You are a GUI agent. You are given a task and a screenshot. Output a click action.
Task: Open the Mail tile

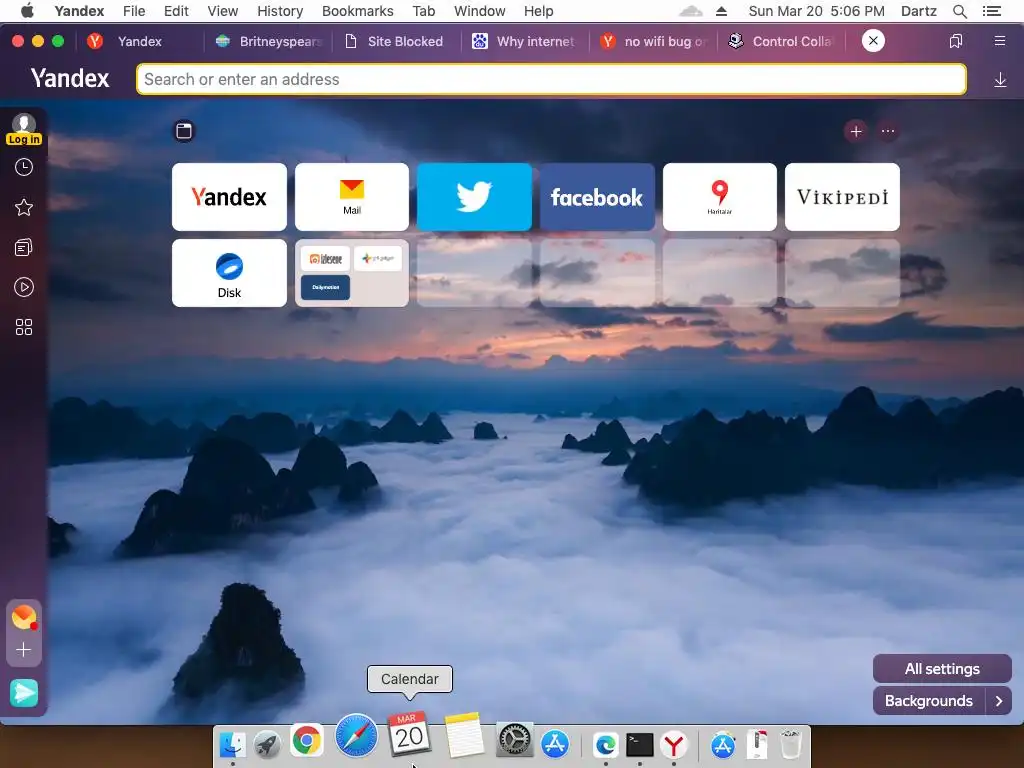coord(352,197)
